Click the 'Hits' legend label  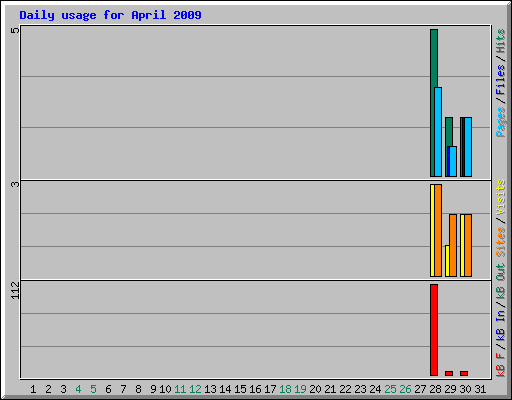[x=500, y=41]
